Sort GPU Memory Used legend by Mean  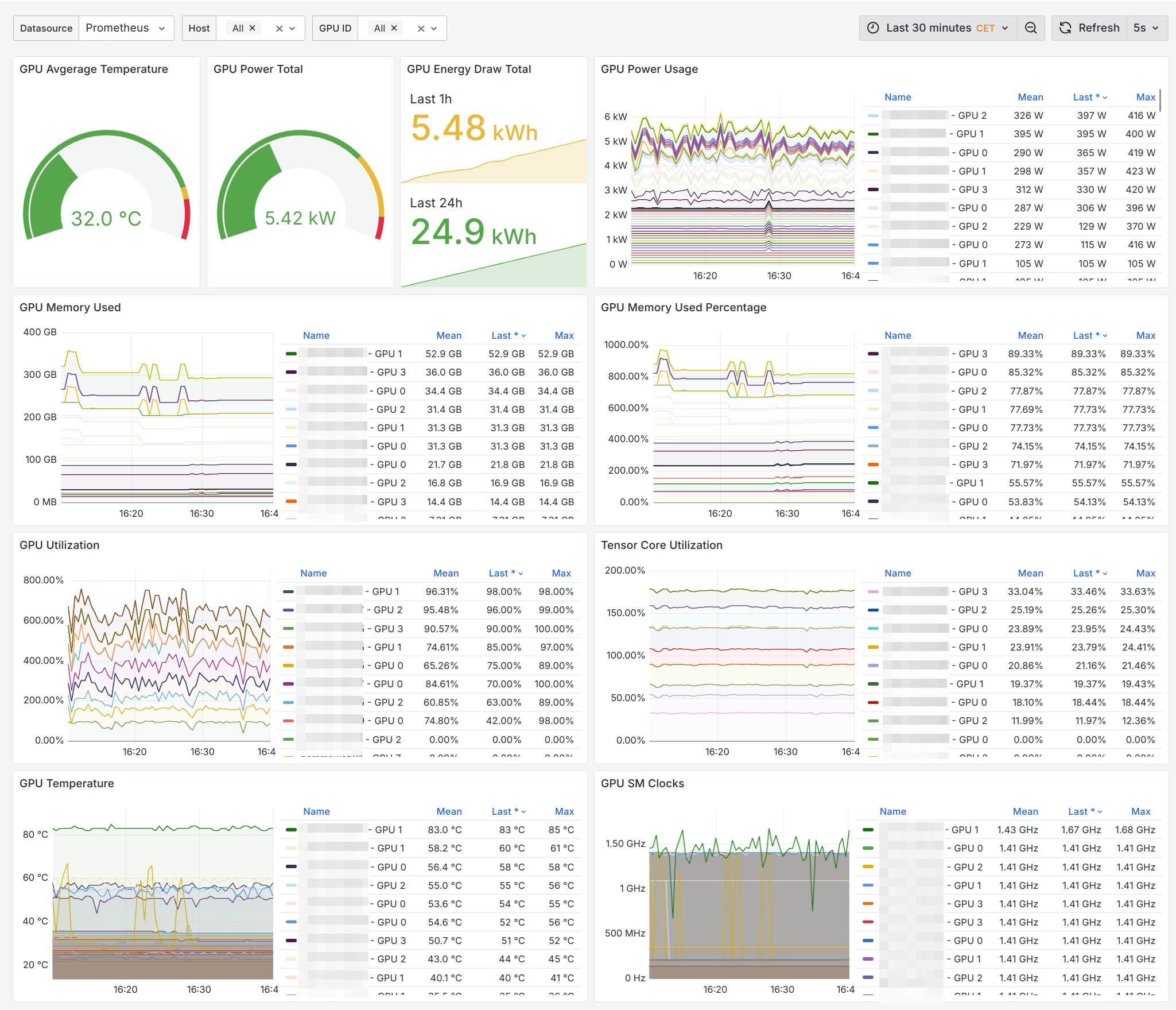click(x=448, y=335)
